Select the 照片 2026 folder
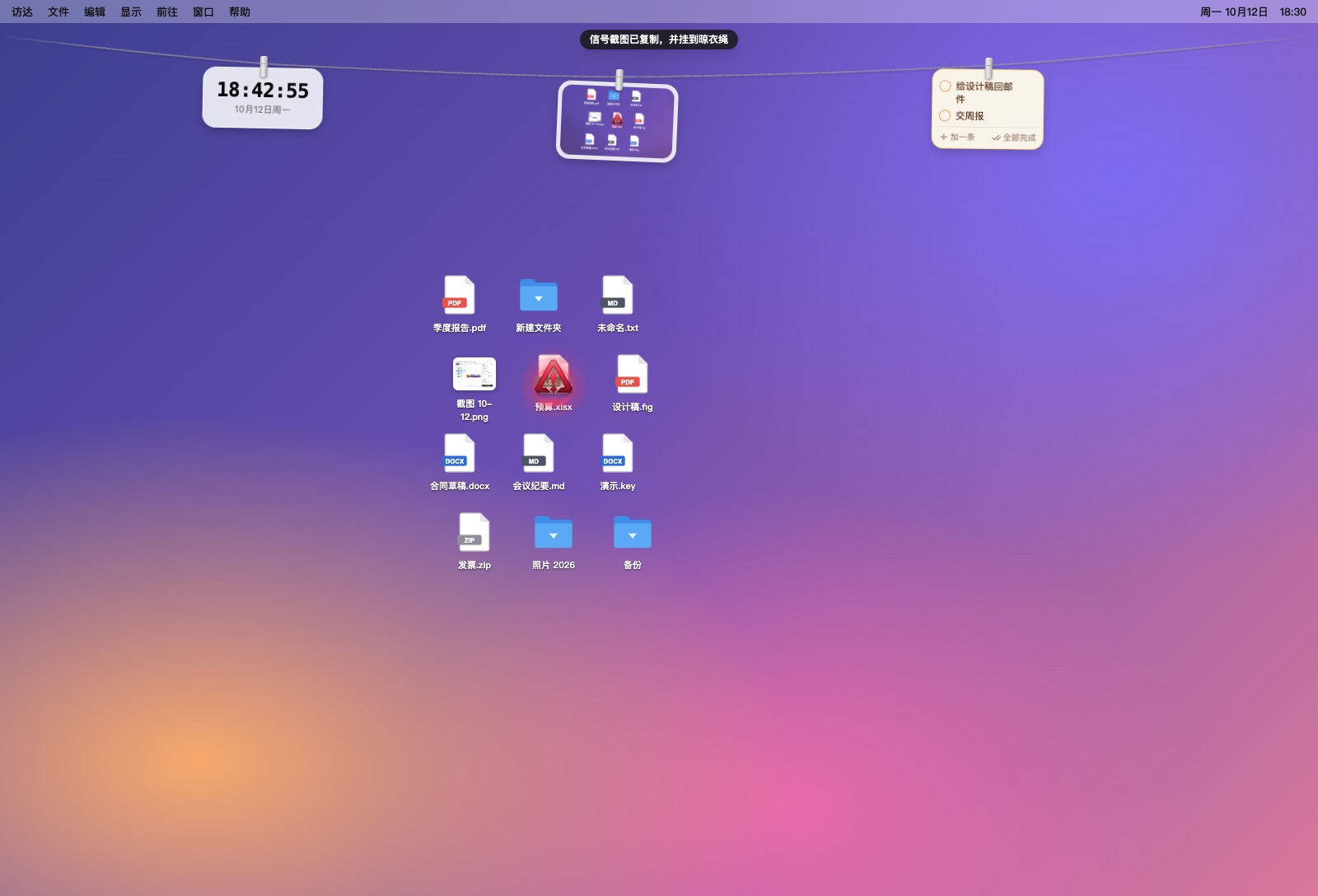Image resolution: width=1318 pixels, height=896 pixels. pos(554,533)
